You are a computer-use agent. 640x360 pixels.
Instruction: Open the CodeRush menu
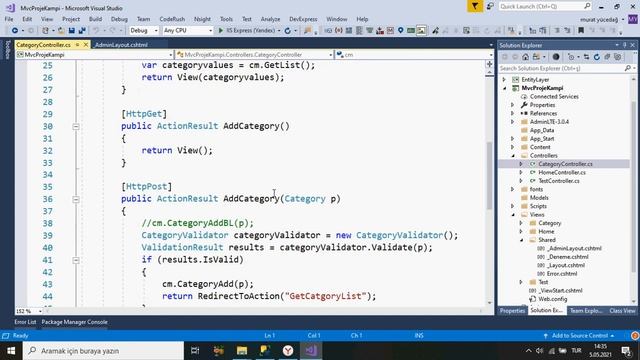(x=172, y=19)
